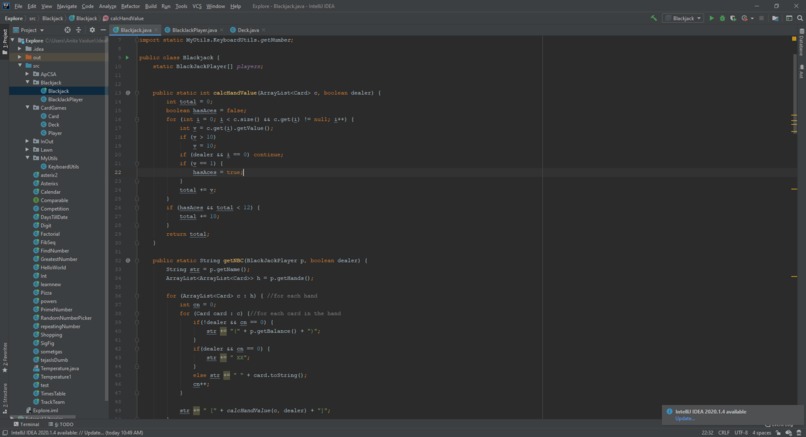This screenshot has width=806, height=437.
Task: Expand the out folder
Action: pos(20,57)
